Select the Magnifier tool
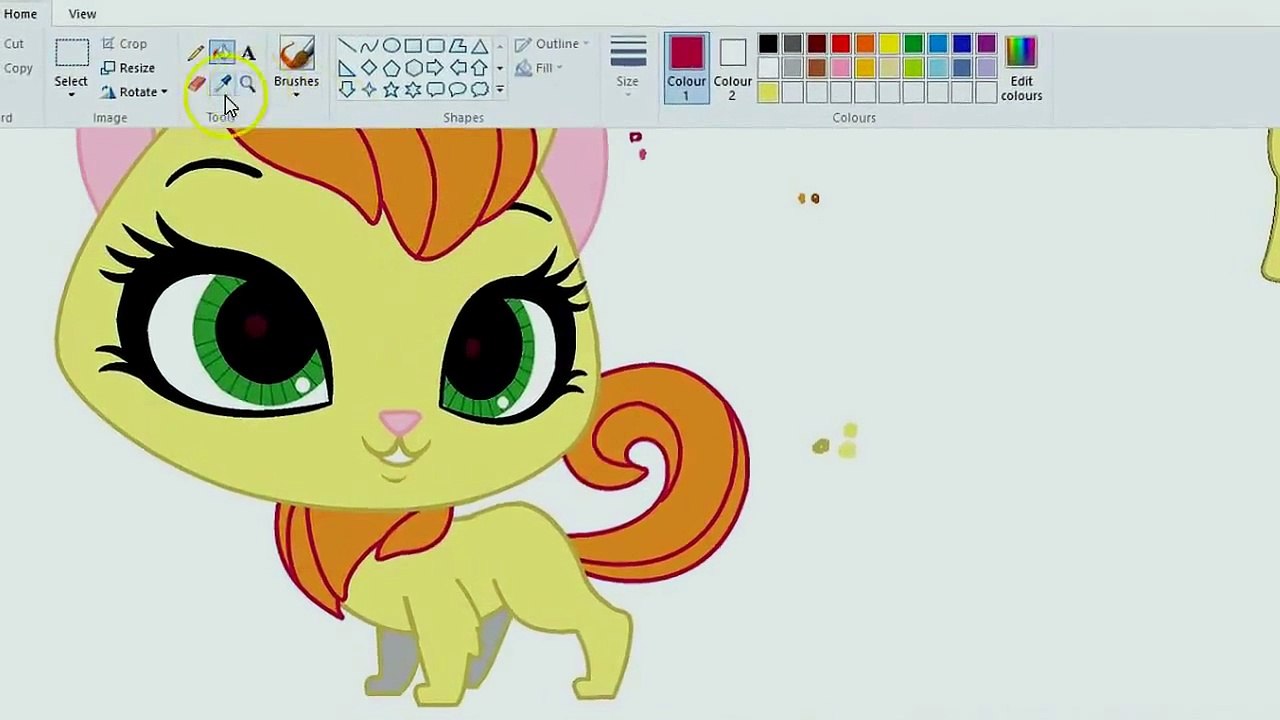 pyautogui.click(x=248, y=85)
